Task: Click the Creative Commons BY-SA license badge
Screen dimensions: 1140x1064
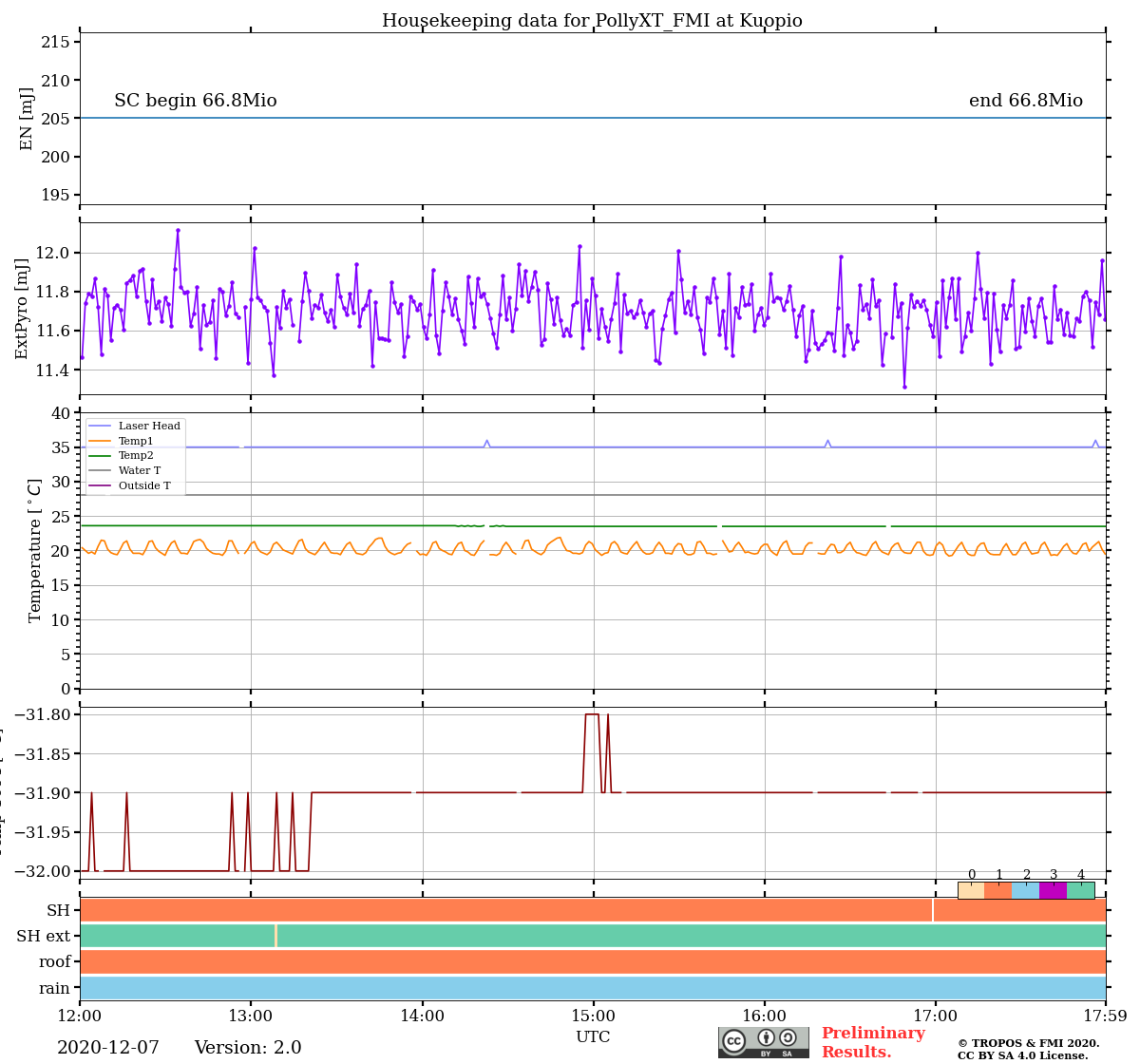Action: point(764,1042)
